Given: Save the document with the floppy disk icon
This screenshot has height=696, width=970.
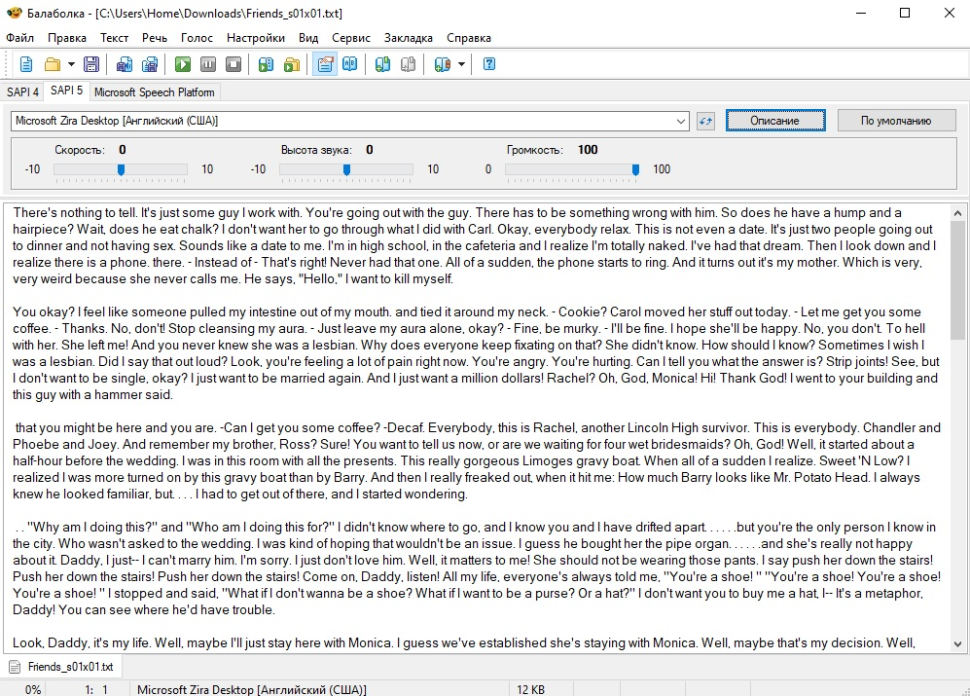Looking at the screenshot, I should (91, 64).
